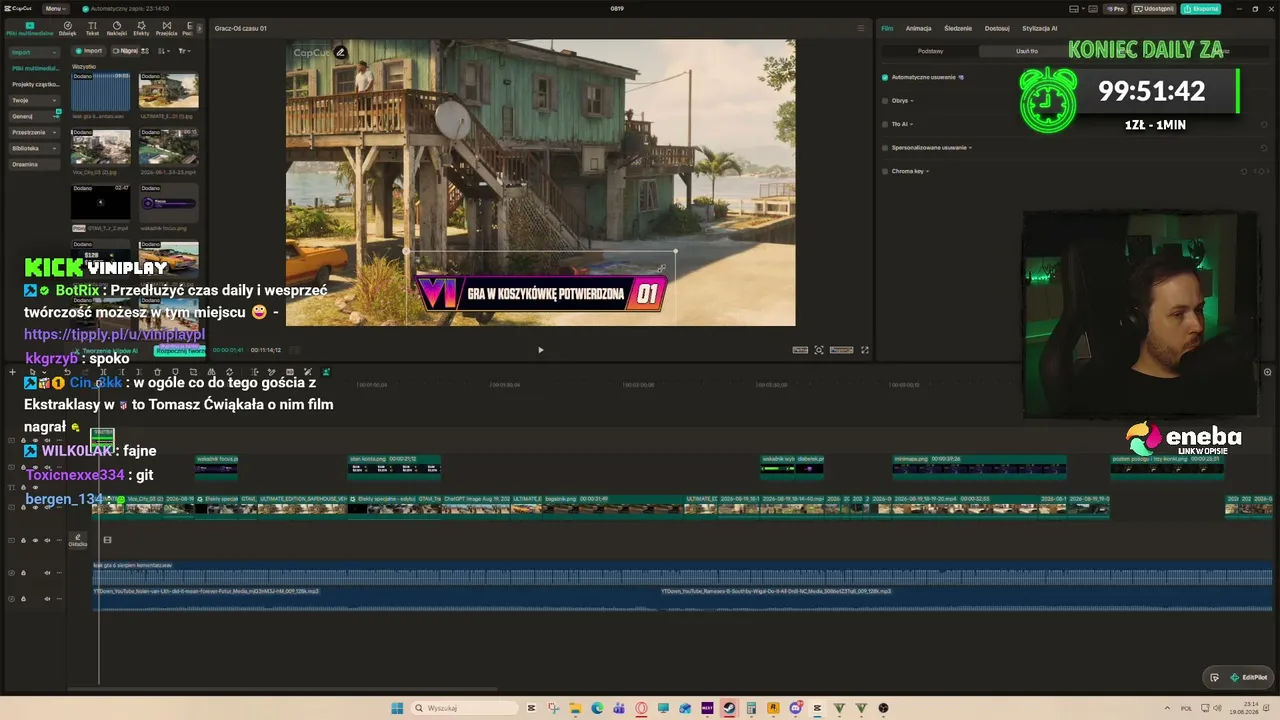The image size is (1280, 720).
Task: Open the player panel hamburger menu
Action: (861, 28)
